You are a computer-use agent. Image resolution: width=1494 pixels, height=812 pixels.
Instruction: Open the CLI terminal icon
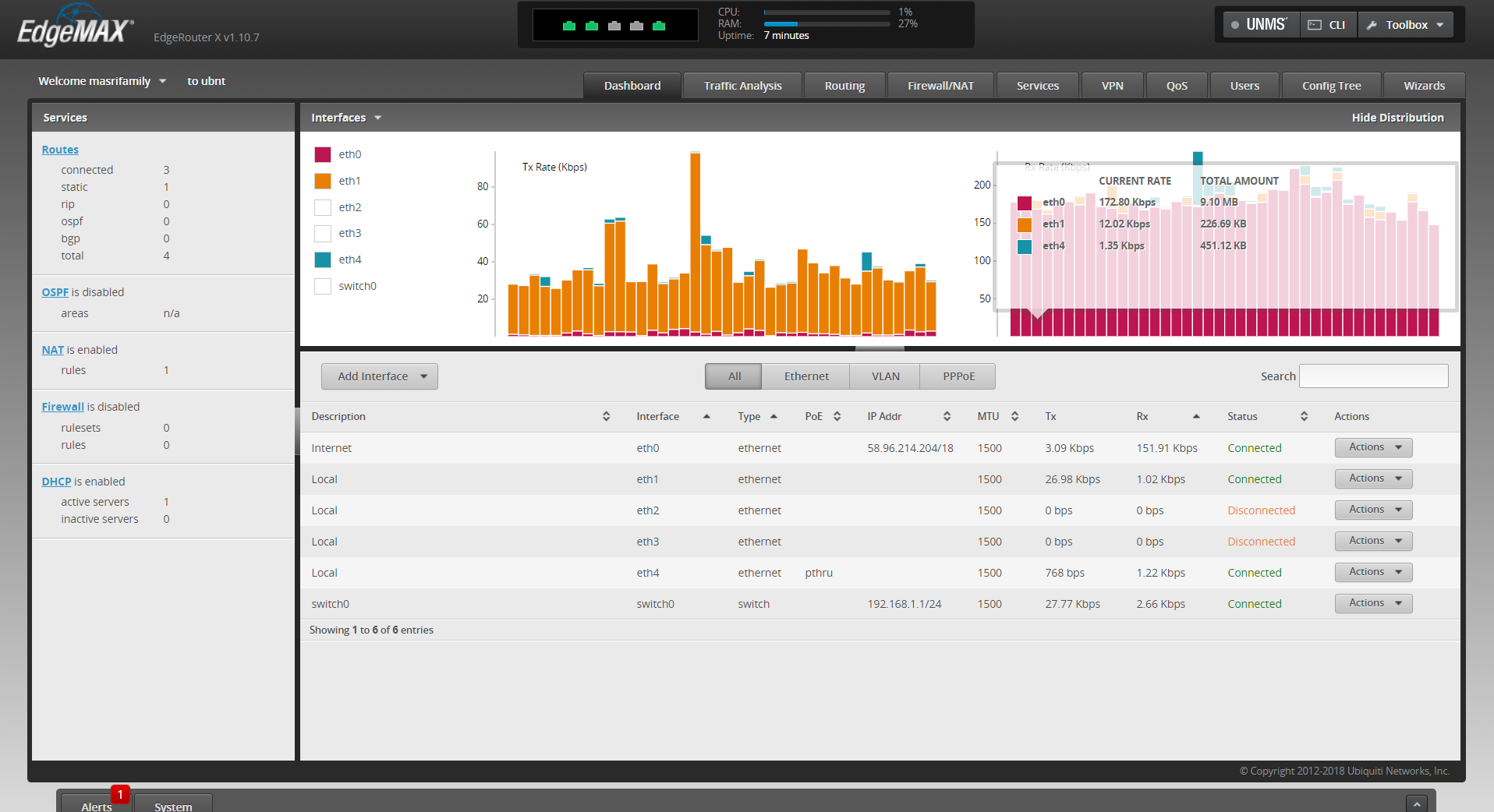(x=1328, y=25)
